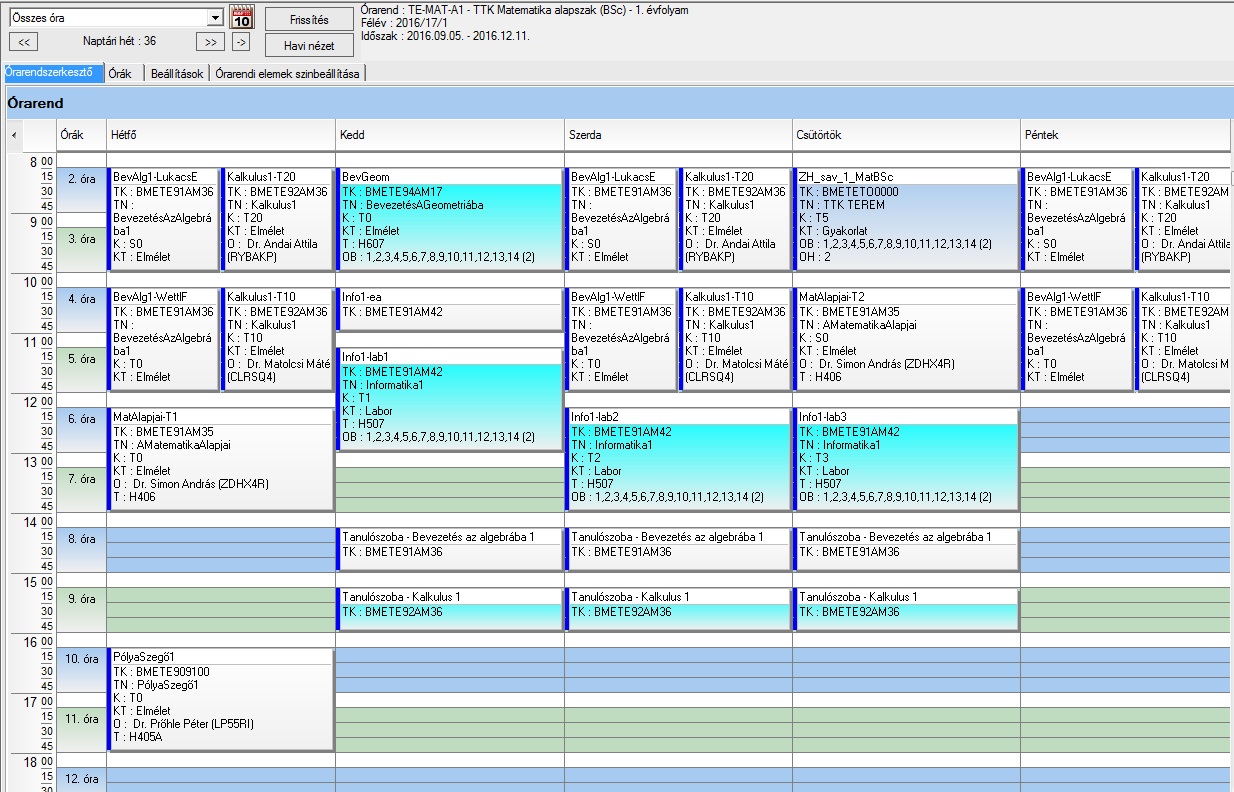Image resolution: width=1234 pixels, height=792 pixels.
Task: Select Hétfő's Kalkulus1-T10 block
Action: click(277, 339)
